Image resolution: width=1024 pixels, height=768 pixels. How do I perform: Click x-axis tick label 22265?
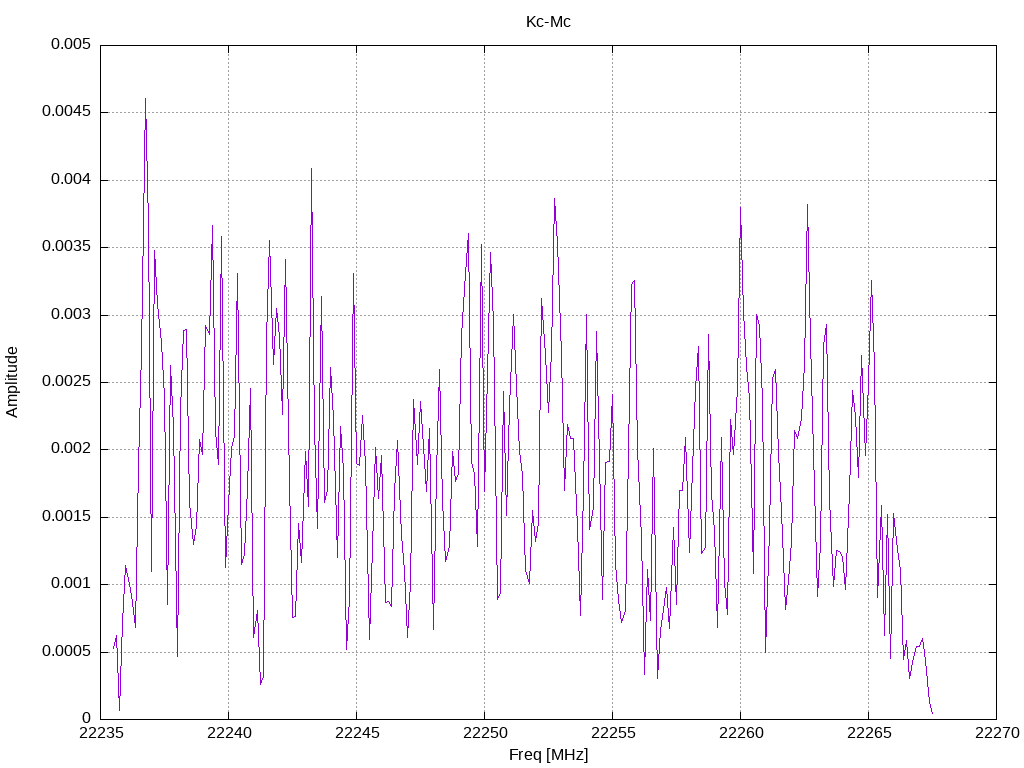pos(869,733)
